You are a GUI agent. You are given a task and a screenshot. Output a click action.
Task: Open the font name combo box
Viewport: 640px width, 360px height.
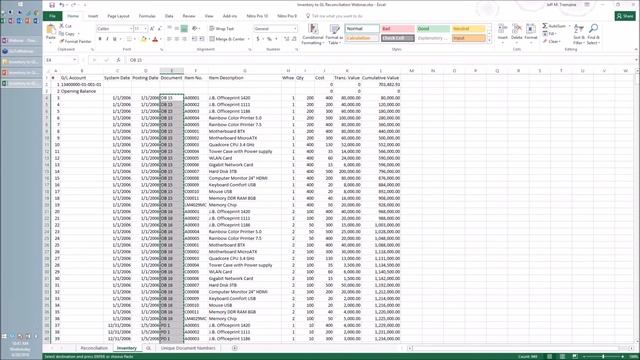click(115, 29)
